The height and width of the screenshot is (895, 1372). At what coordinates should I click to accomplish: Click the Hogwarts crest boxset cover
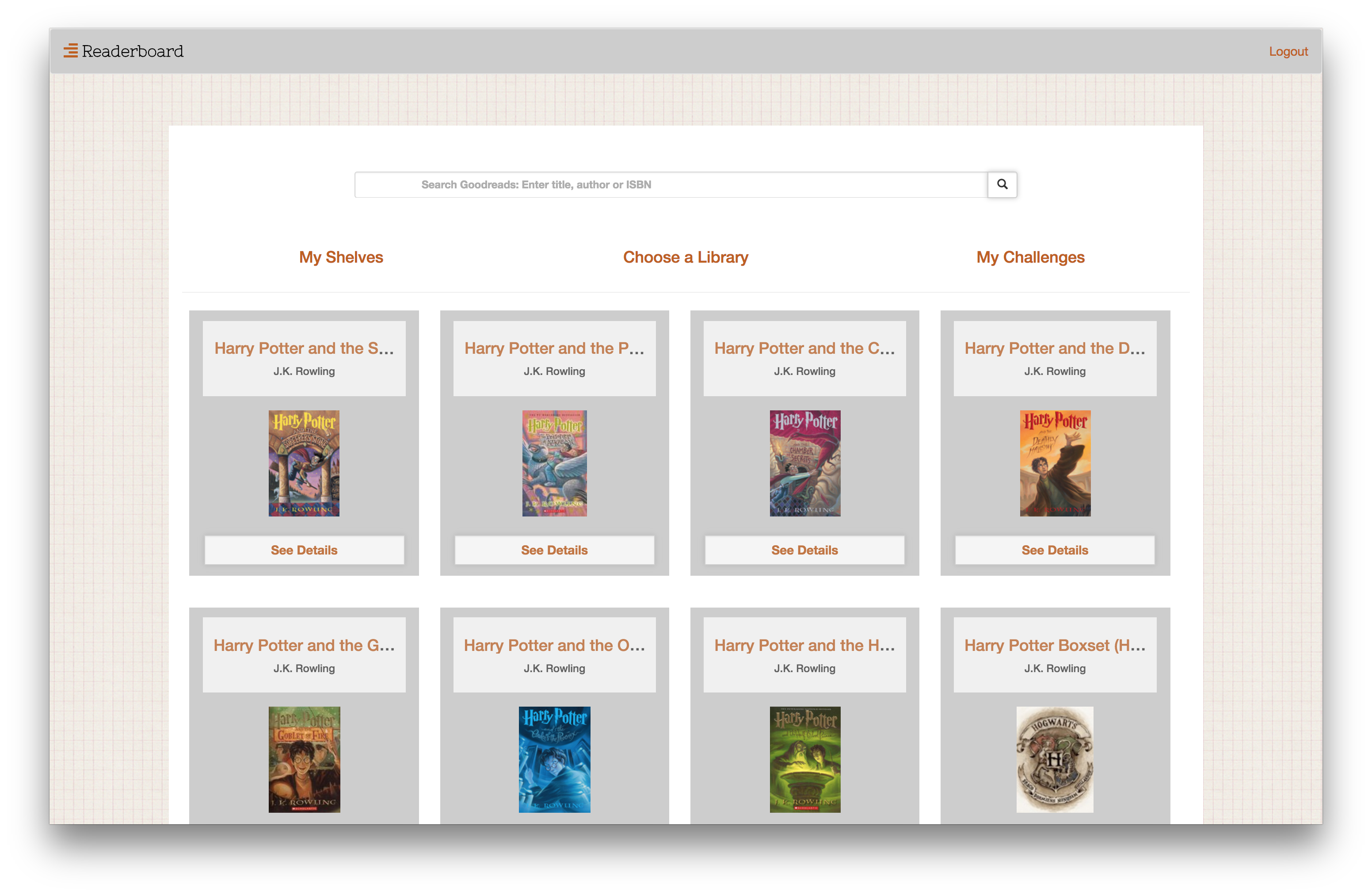tap(1055, 760)
